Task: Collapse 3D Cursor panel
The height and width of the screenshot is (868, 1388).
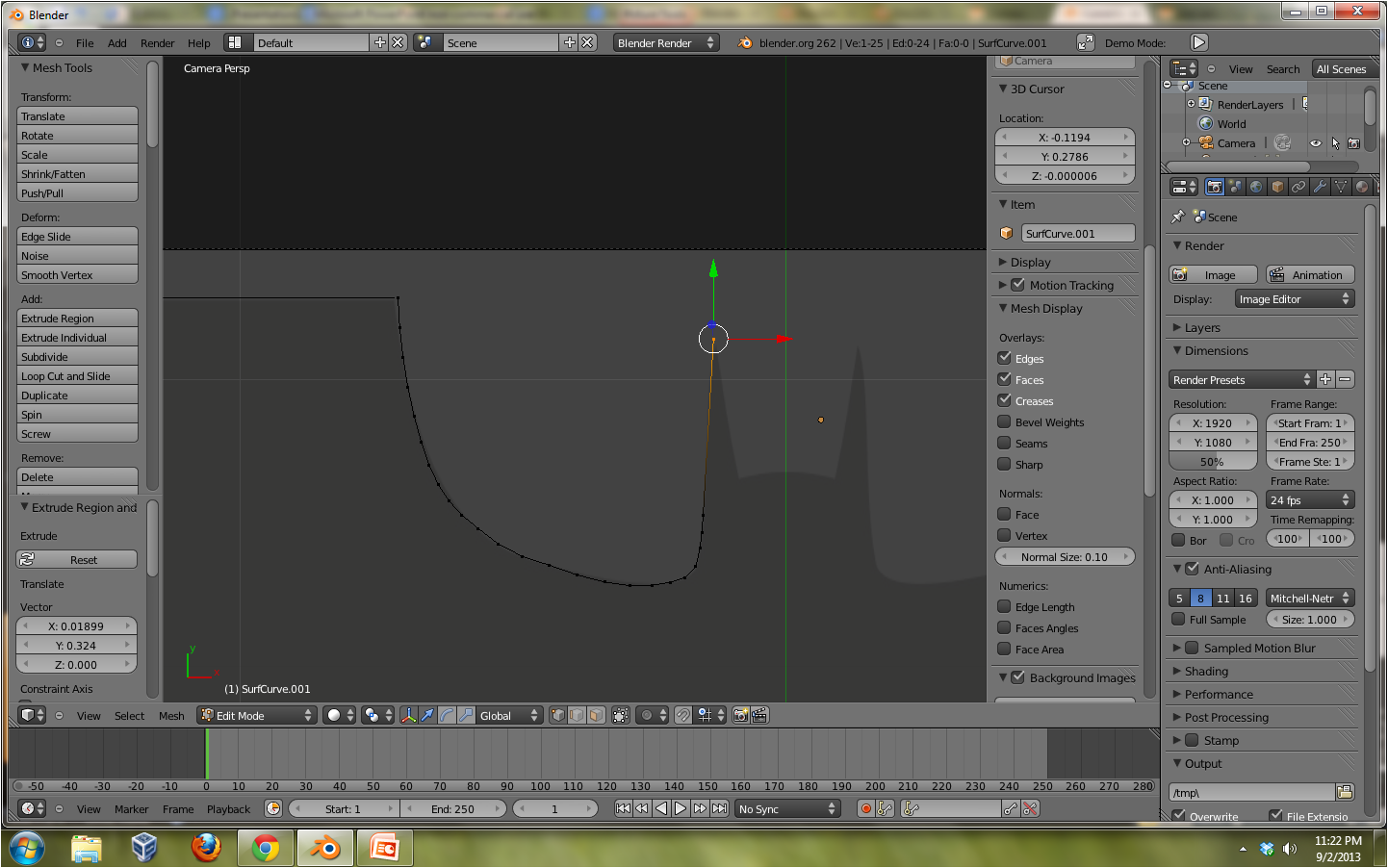Action: (1003, 89)
